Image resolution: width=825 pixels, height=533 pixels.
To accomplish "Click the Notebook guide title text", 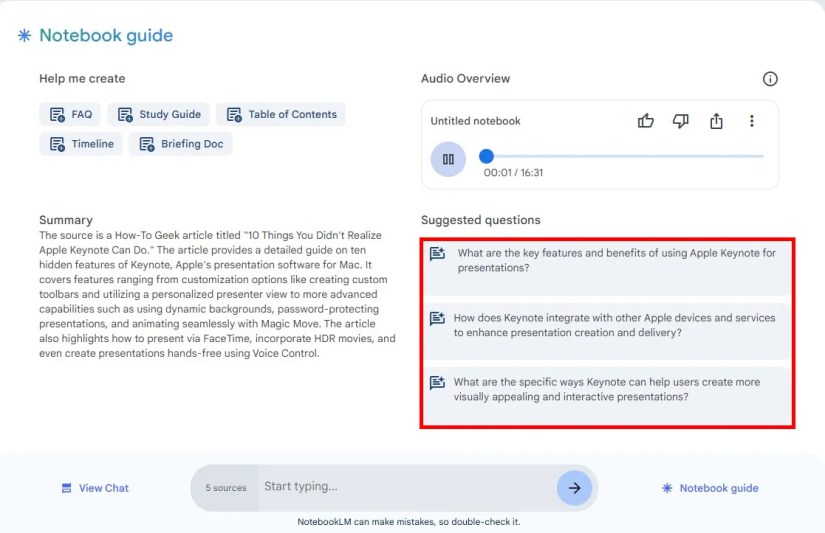I will (106, 35).
